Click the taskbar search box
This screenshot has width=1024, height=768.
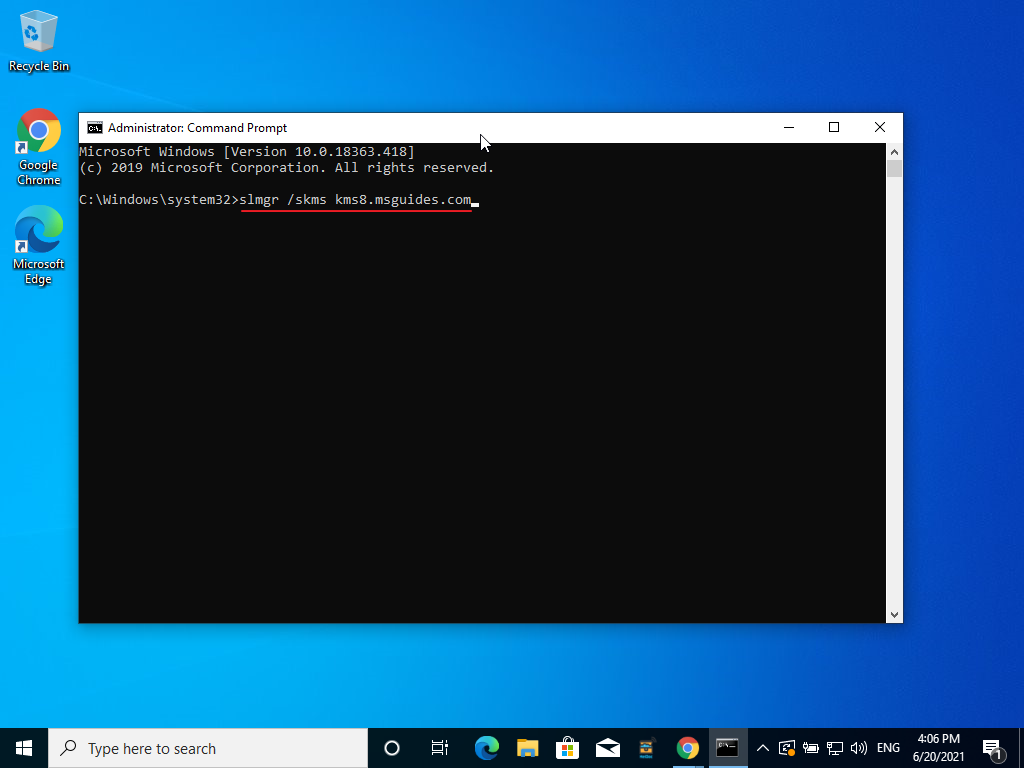[x=208, y=748]
